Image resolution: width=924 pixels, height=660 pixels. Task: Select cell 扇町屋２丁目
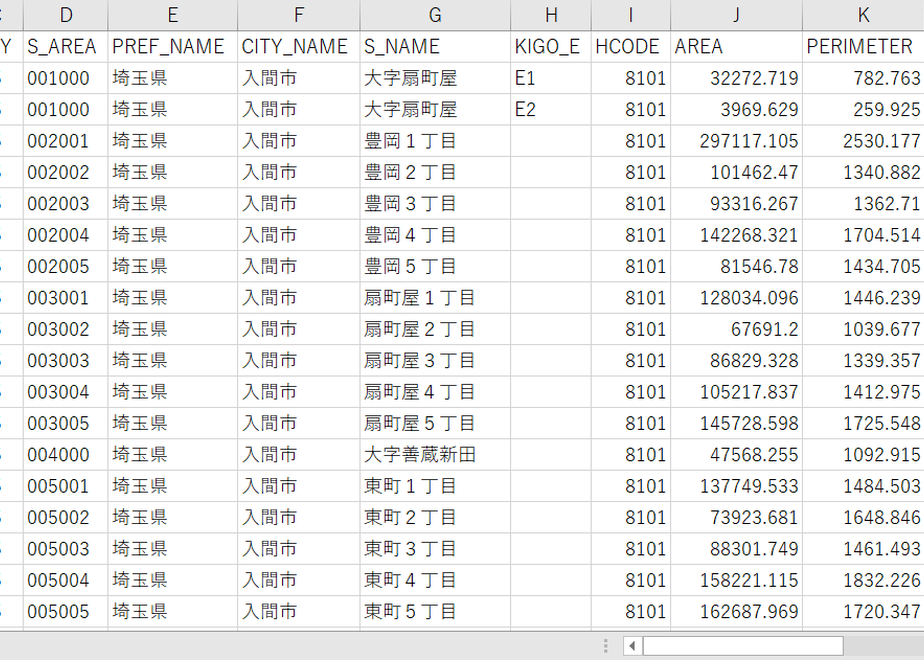pyautogui.click(x=435, y=329)
